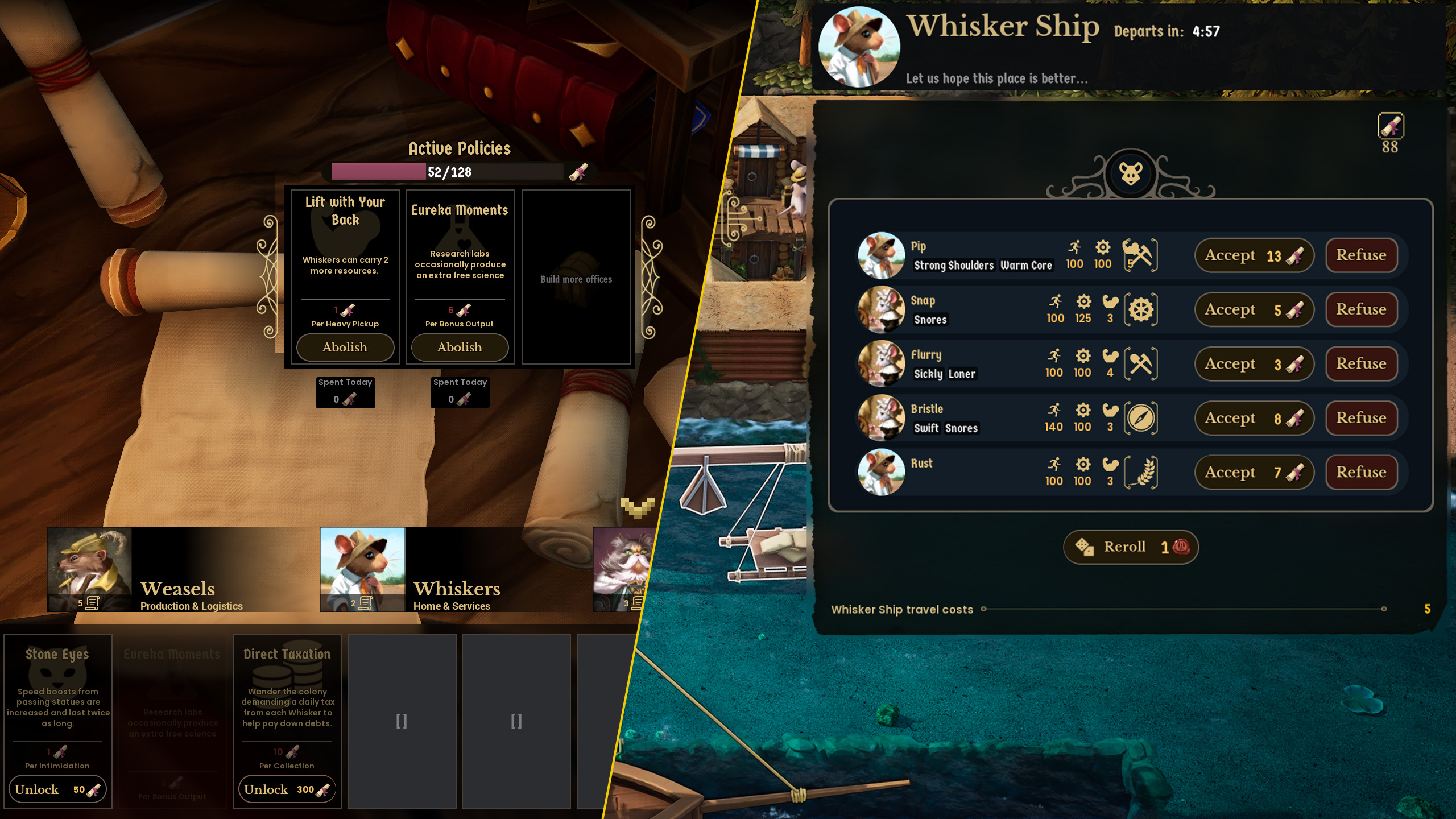Accept Pip for 13 scrolls
This screenshot has height=819, width=1456.
[x=1254, y=255]
